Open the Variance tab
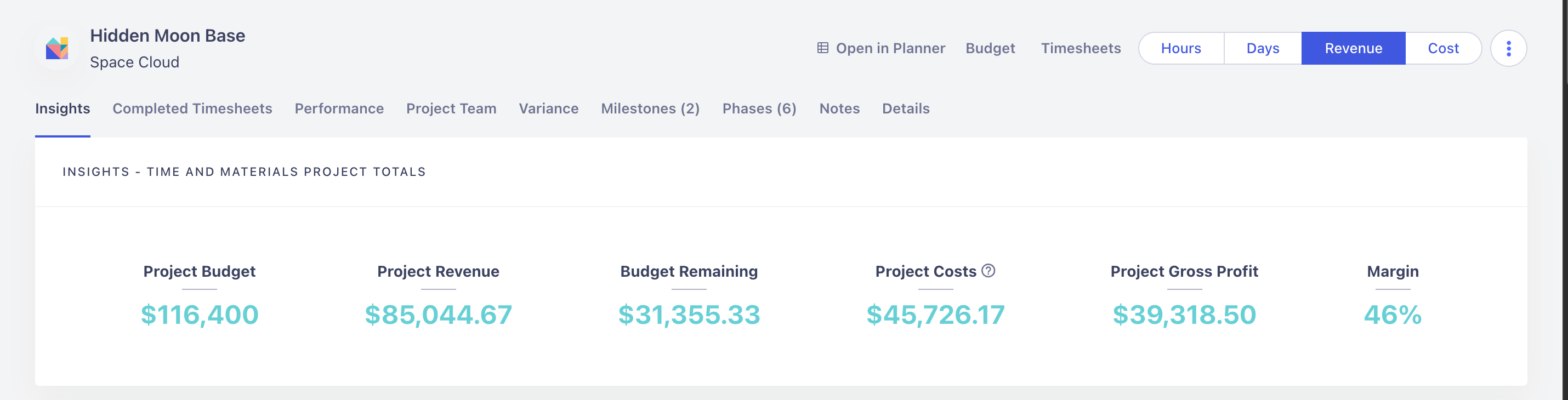This screenshot has height=400, width=1568. tap(548, 109)
